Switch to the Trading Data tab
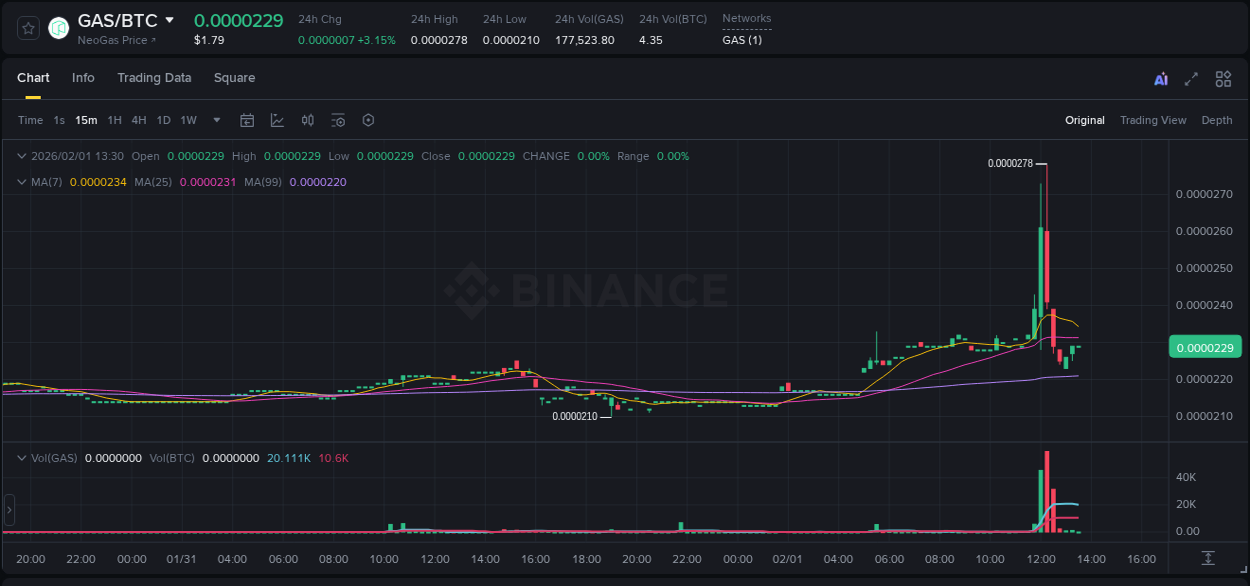This screenshot has height=586, width=1250. (x=154, y=78)
